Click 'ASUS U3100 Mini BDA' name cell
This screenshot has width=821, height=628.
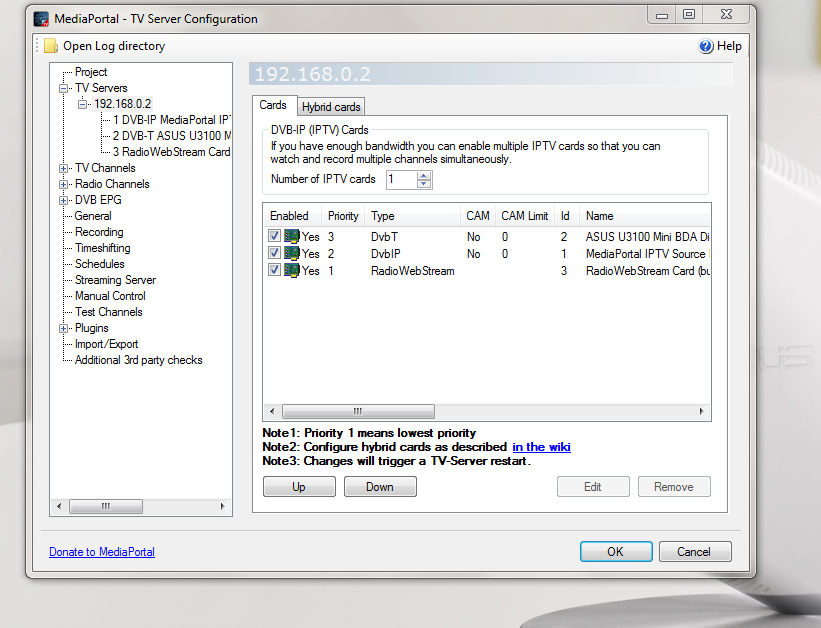(647, 237)
